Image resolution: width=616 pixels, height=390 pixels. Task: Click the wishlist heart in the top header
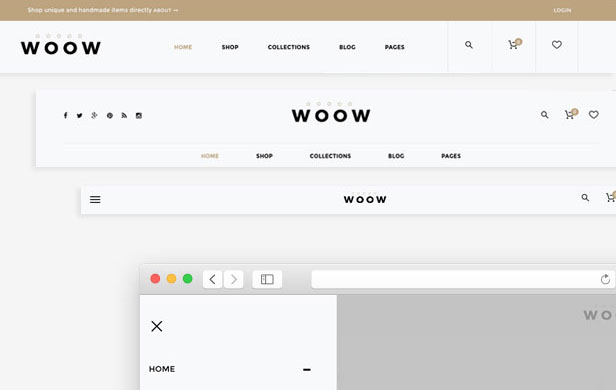(x=557, y=45)
